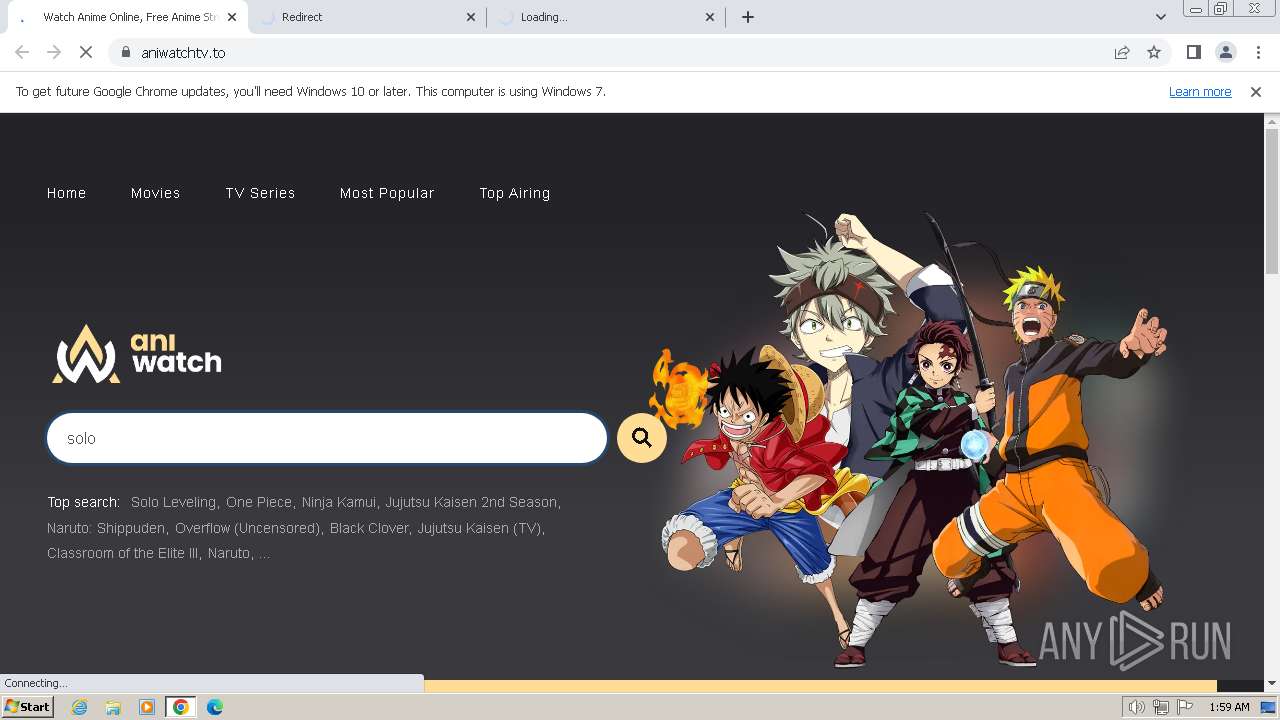Open File Explorer from taskbar
1280x720 pixels.
point(113,707)
